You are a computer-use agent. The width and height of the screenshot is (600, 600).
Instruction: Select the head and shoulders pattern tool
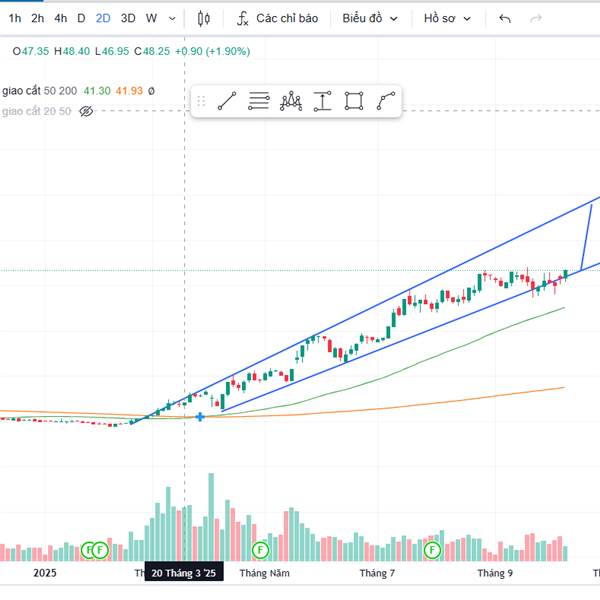(x=291, y=101)
